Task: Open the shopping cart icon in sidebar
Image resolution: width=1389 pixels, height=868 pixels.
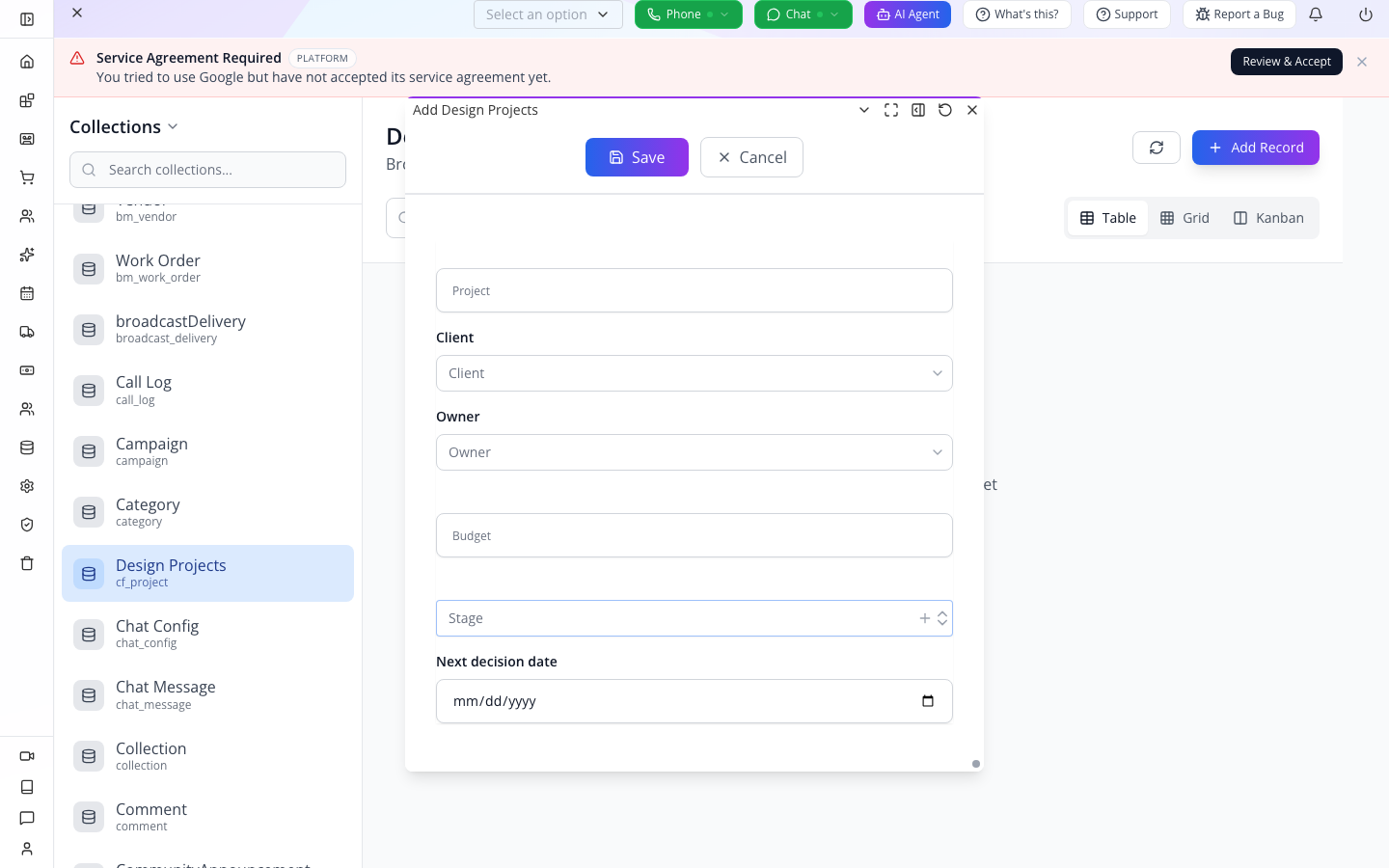Action: (x=27, y=177)
